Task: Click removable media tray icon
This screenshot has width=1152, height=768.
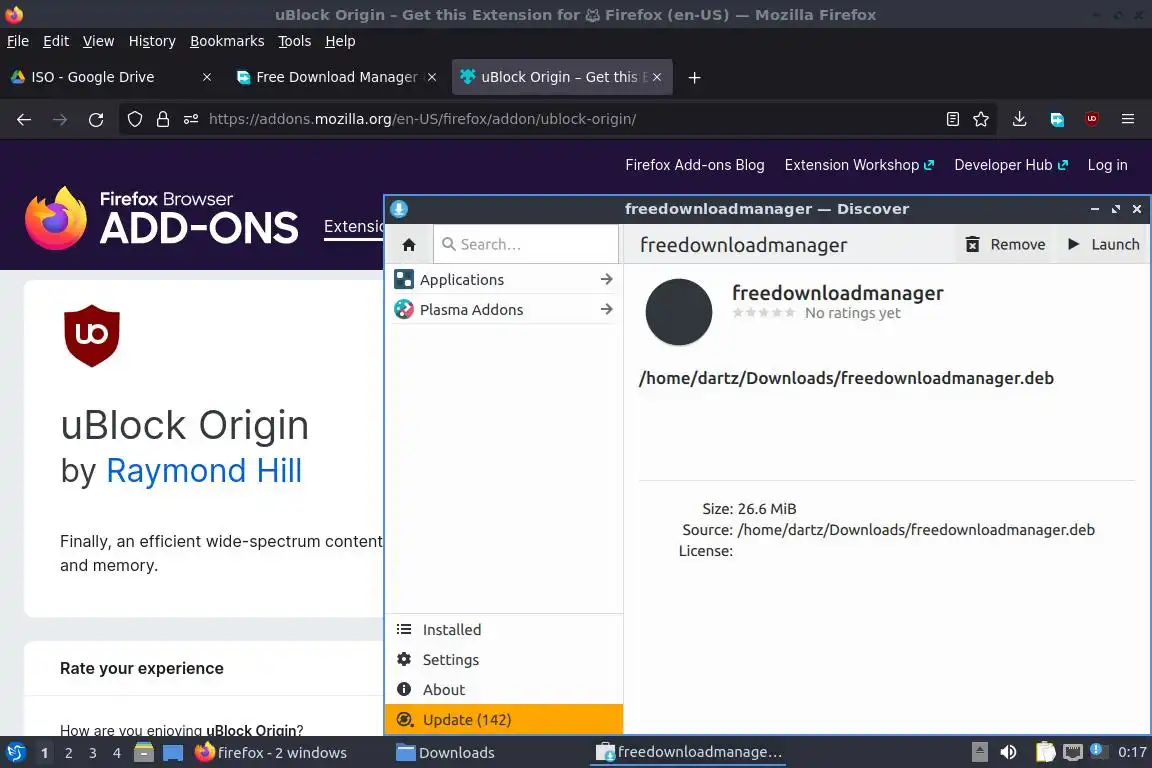Action: [x=979, y=753]
